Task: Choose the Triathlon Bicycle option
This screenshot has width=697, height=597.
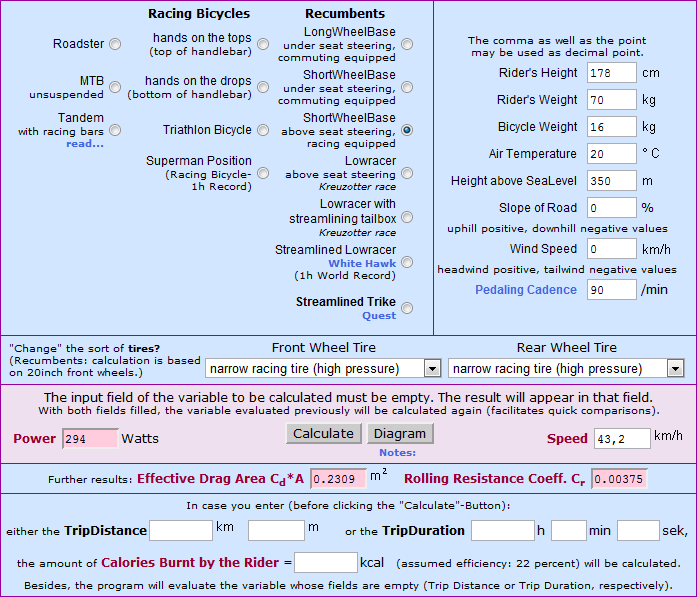Action: point(263,130)
